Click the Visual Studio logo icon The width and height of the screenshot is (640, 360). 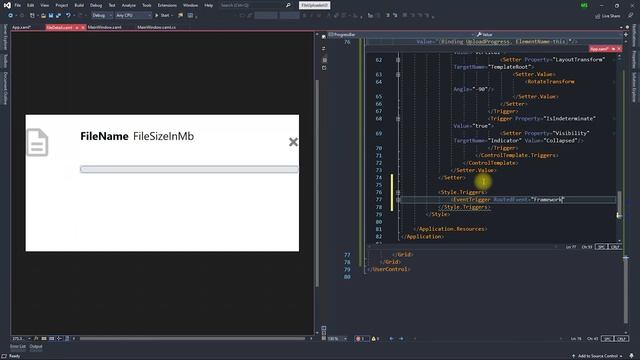pyautogui.click(x=7, y=5)
